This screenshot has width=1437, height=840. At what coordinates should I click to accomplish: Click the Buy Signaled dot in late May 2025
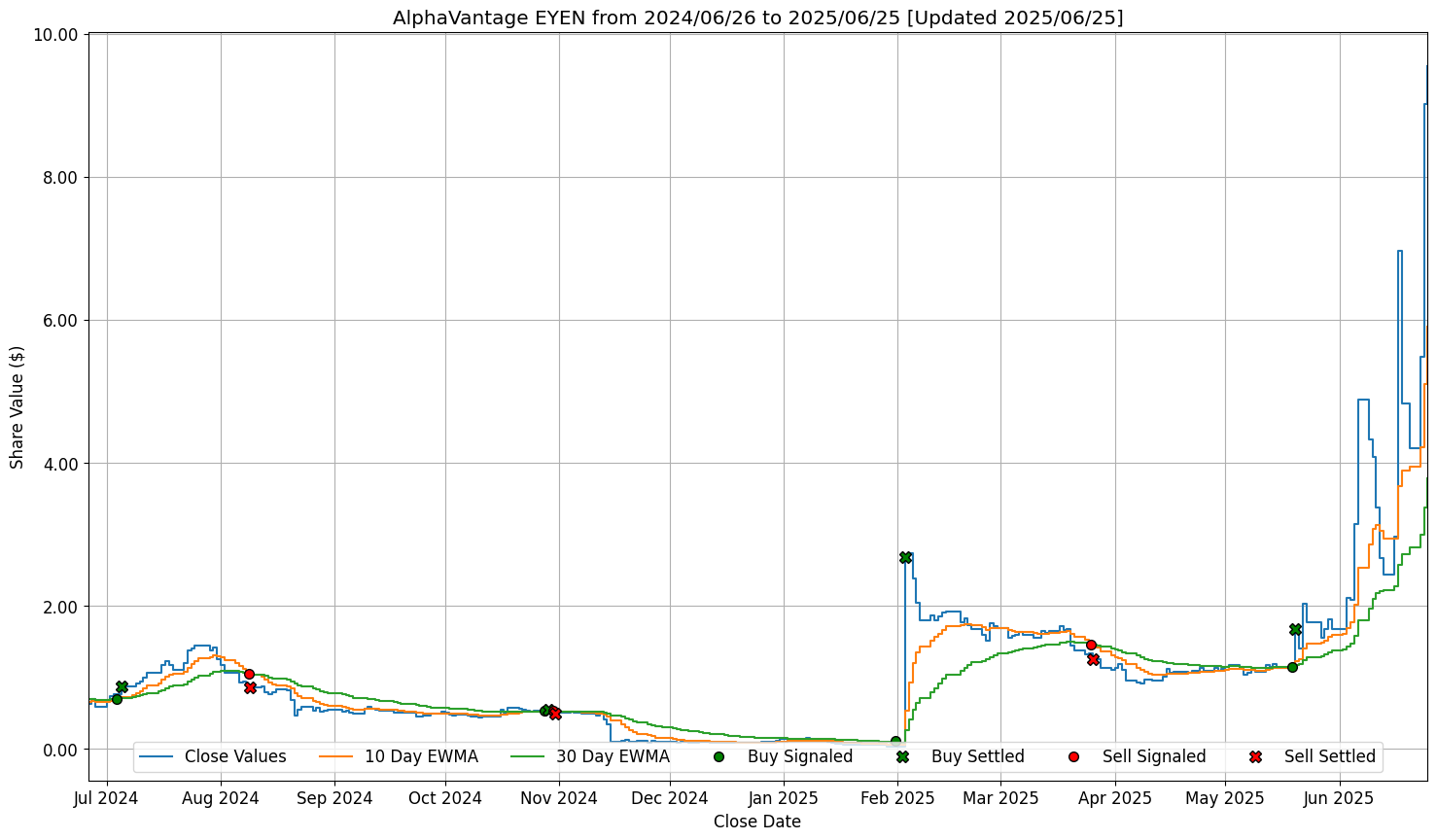click(1292, 667)
